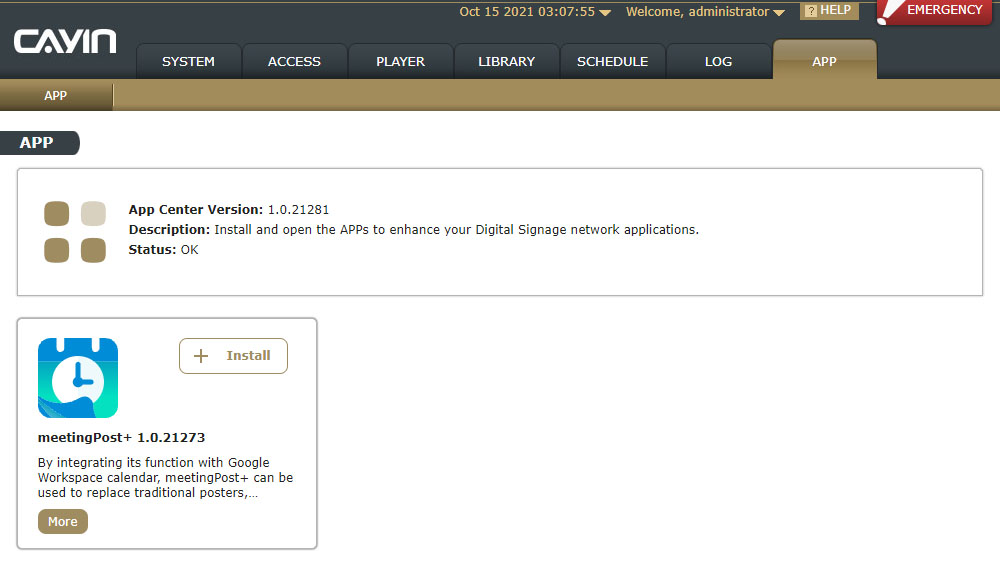View the LOG tab
Image resolution: width=1000 pixels, height=577 pixels.
point(718,61)
